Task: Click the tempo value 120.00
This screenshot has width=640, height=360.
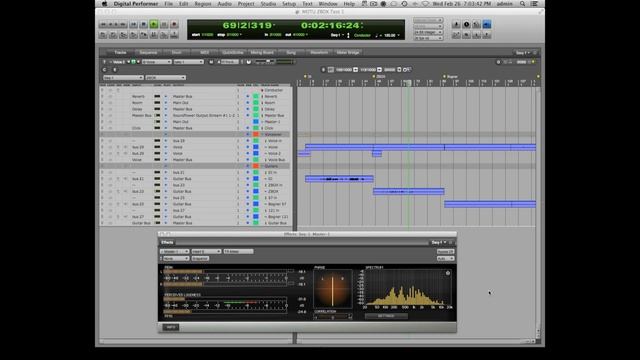Action: point(390,36)
